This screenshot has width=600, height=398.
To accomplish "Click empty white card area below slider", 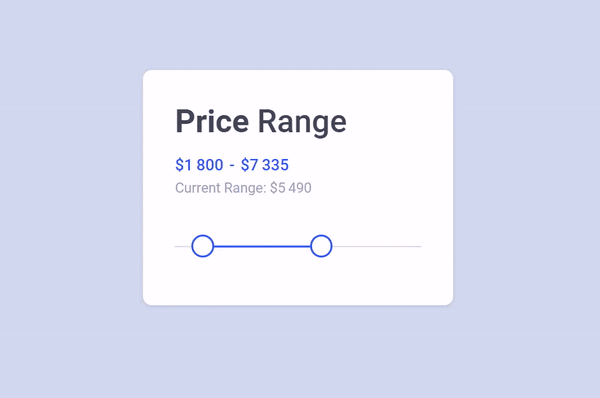I will coord(298,282).
